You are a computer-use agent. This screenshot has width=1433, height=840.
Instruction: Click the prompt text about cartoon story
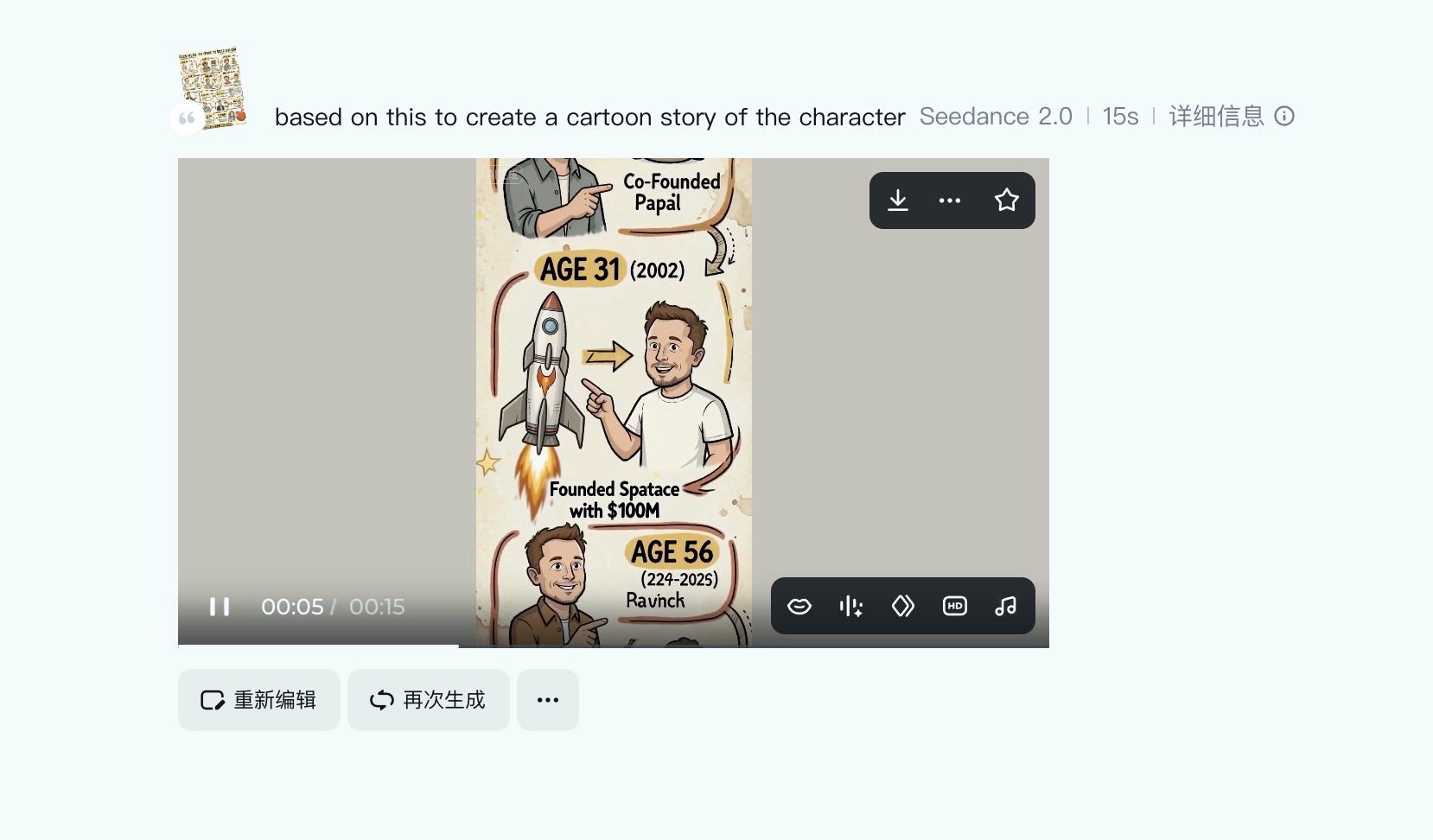pyautogui.click(x=589, y=117)
